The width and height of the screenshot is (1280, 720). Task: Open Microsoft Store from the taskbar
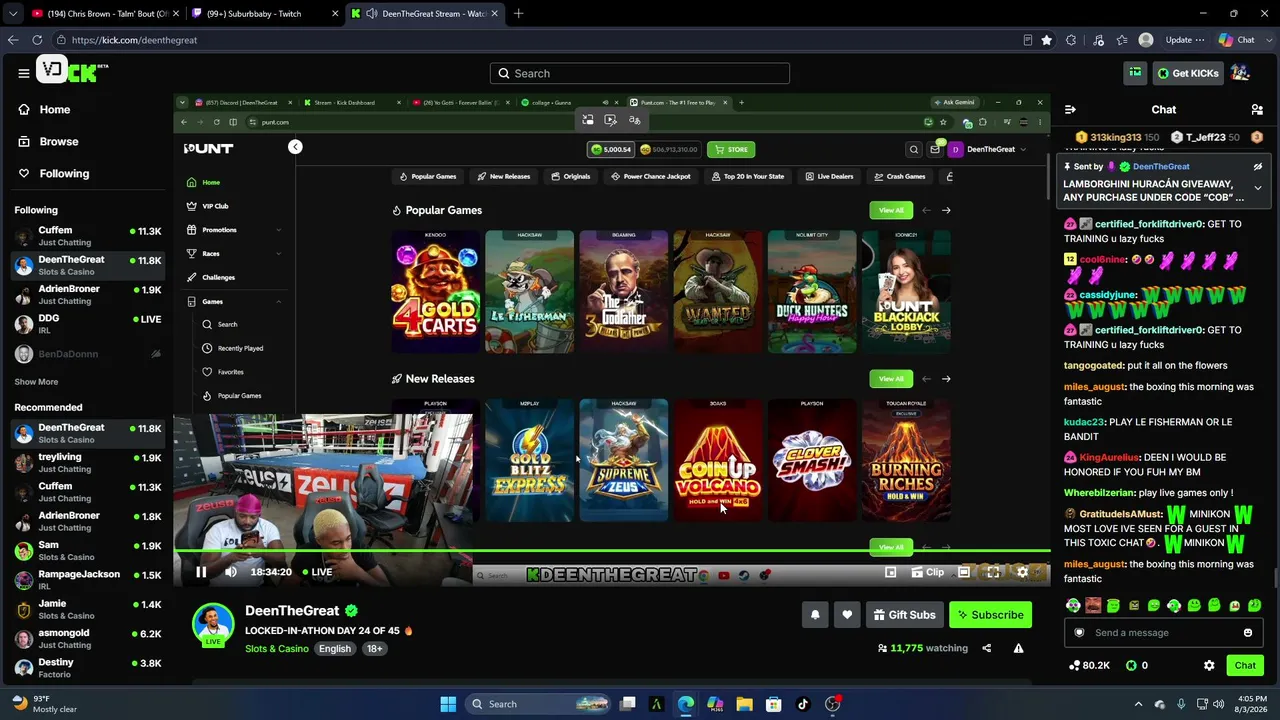point(773,704)
